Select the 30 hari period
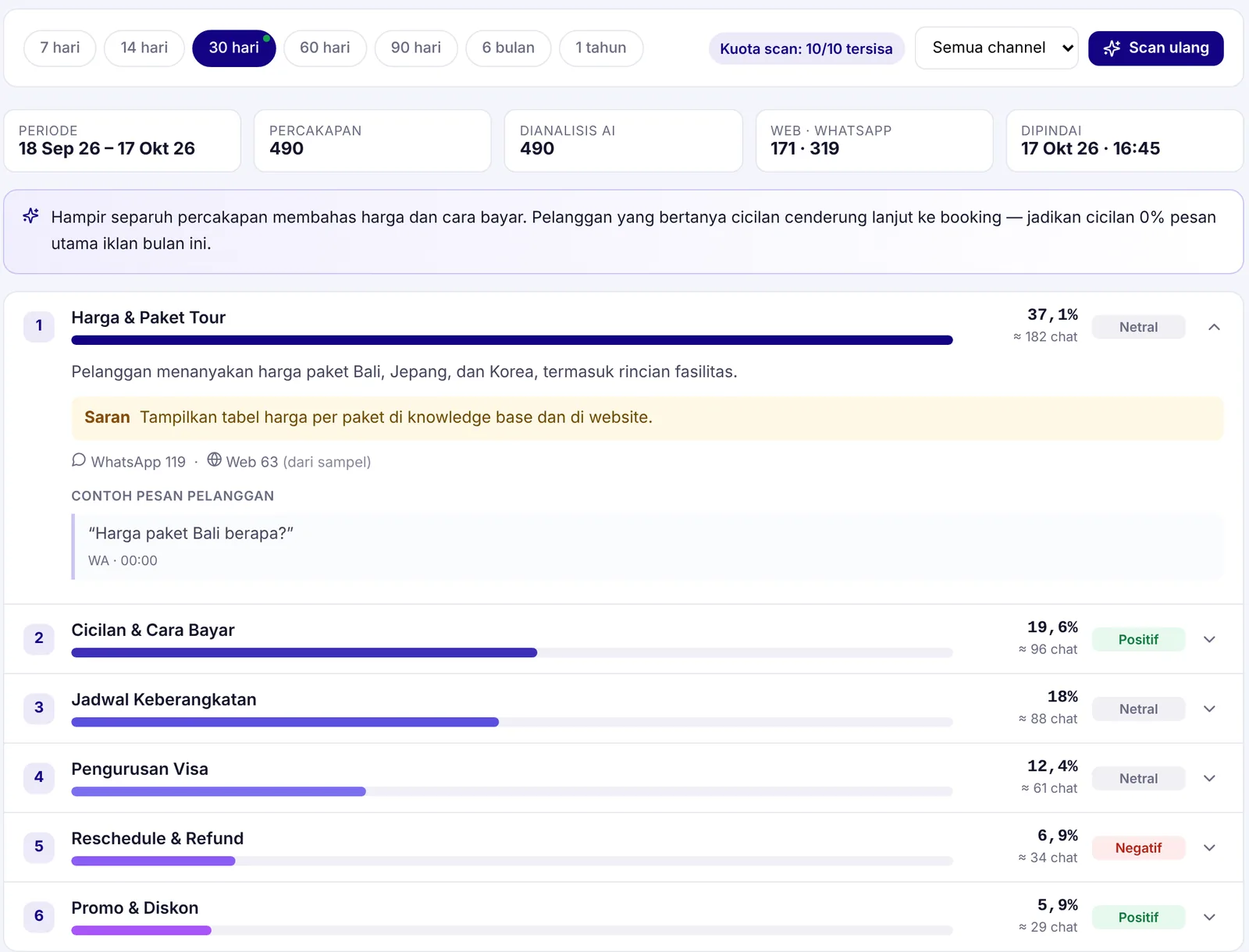Image resolution: width=1249 pixels, height=952 pixels. [x=234, y=48]
